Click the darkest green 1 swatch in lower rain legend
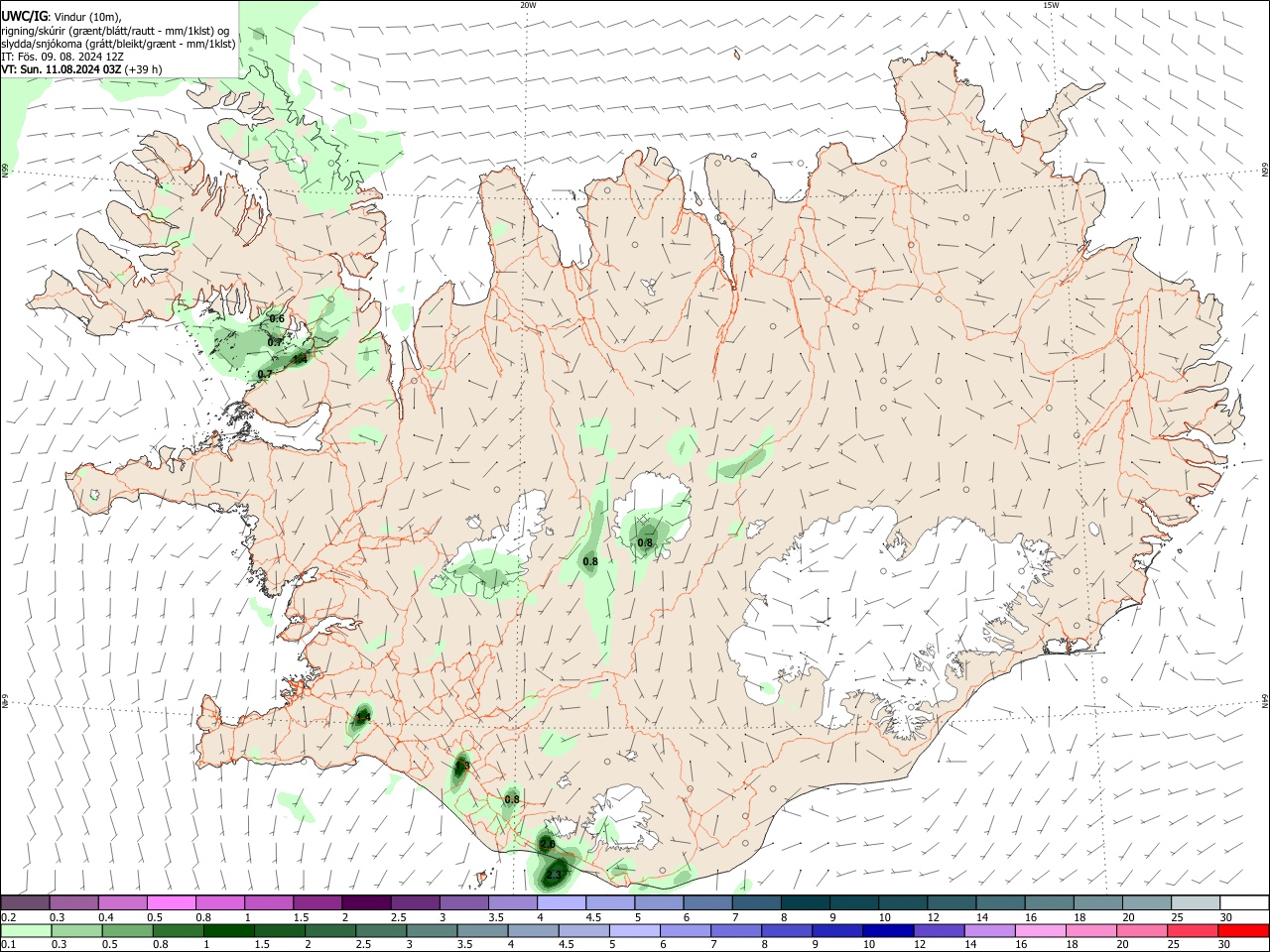The image size is (1270, 952). click(x=229, y=931)
